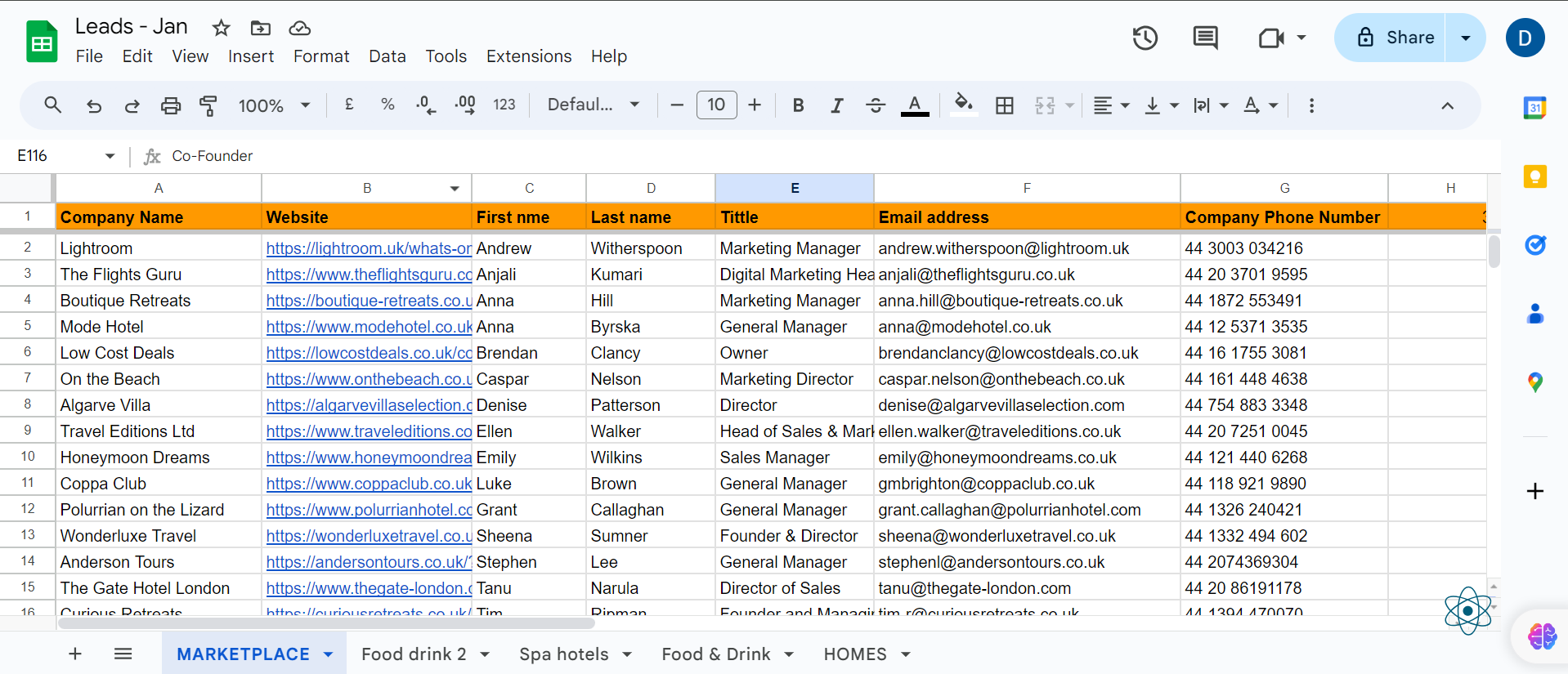This screenshot has width=1568, height=674.
Task: Open the File menu
Action: coord(89,56)
